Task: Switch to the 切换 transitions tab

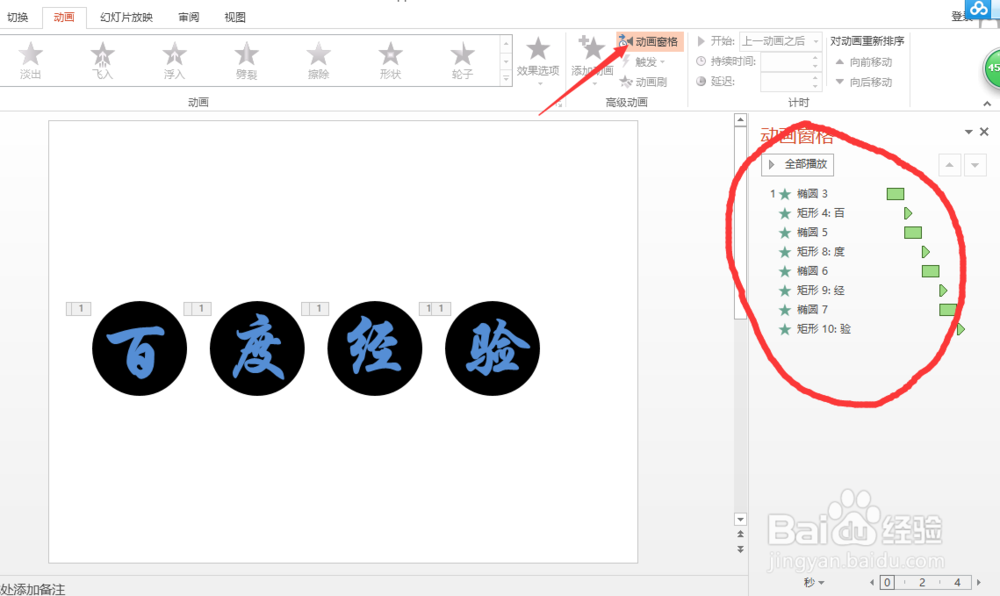Action: 17,17
